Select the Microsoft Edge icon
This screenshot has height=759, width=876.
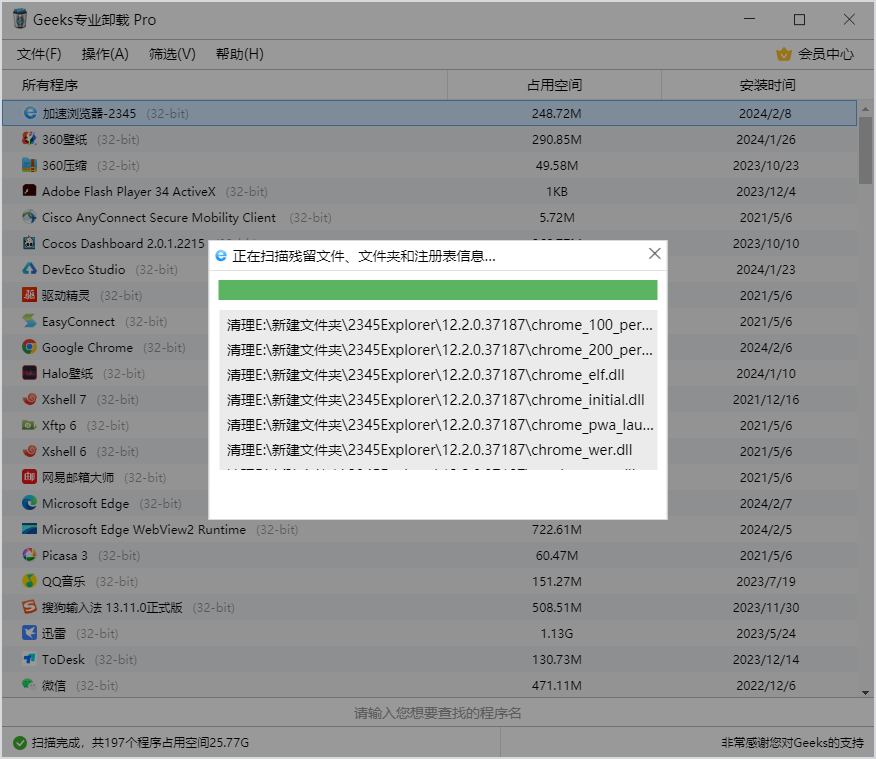coord(29,503)
